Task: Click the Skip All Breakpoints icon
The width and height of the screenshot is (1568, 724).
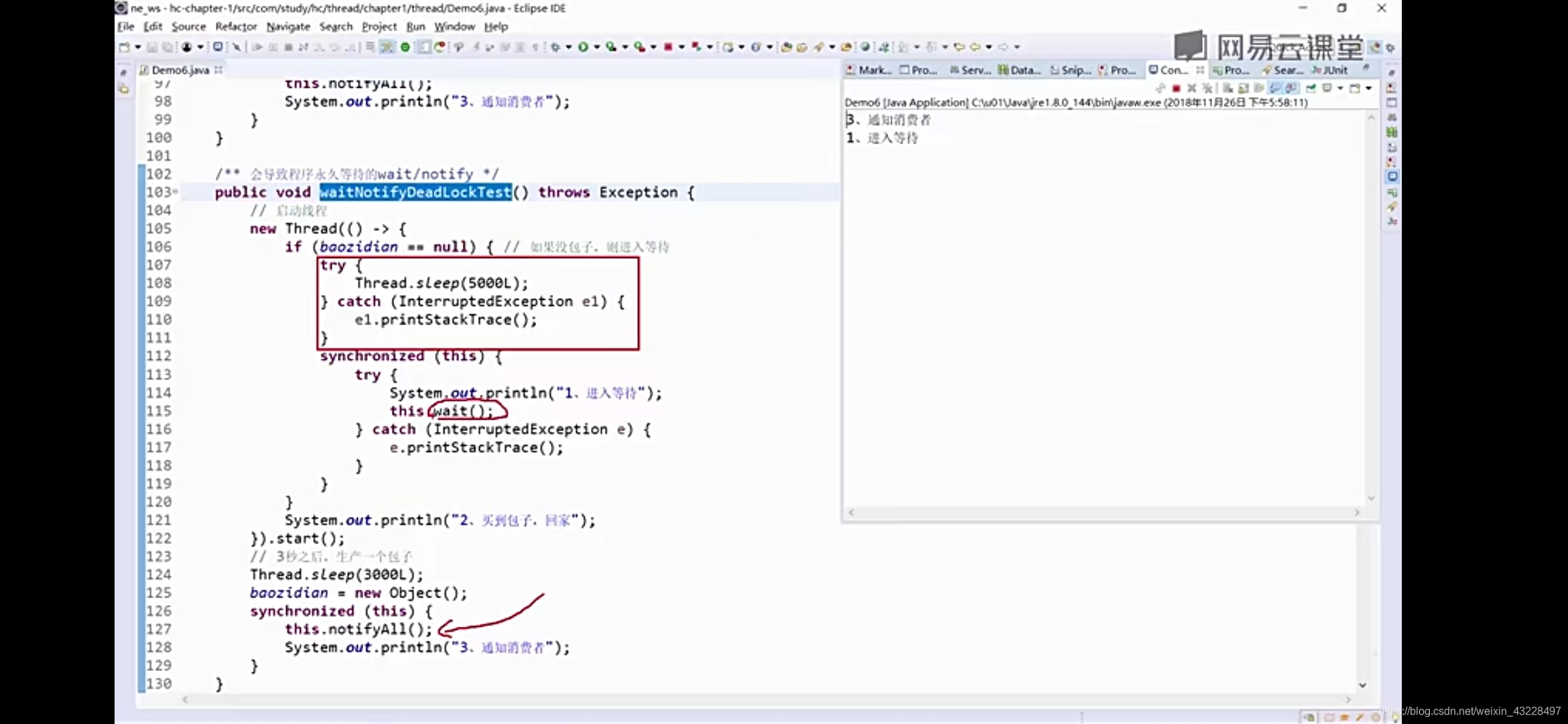Action: tap(237, 47)
